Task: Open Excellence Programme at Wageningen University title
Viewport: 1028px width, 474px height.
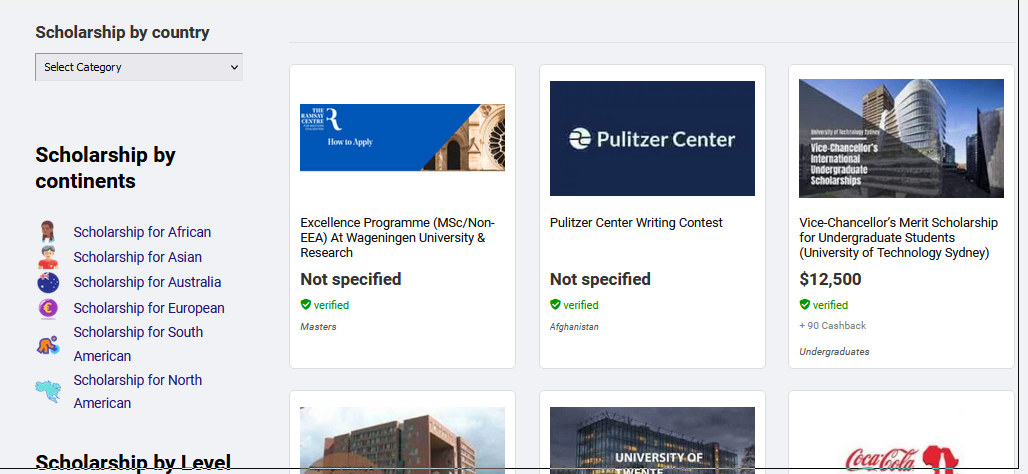Action: coord(397,238)
